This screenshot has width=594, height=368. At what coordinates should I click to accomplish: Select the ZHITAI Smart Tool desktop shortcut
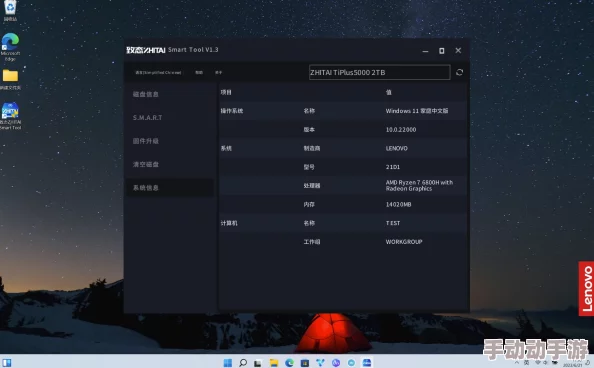10,116
